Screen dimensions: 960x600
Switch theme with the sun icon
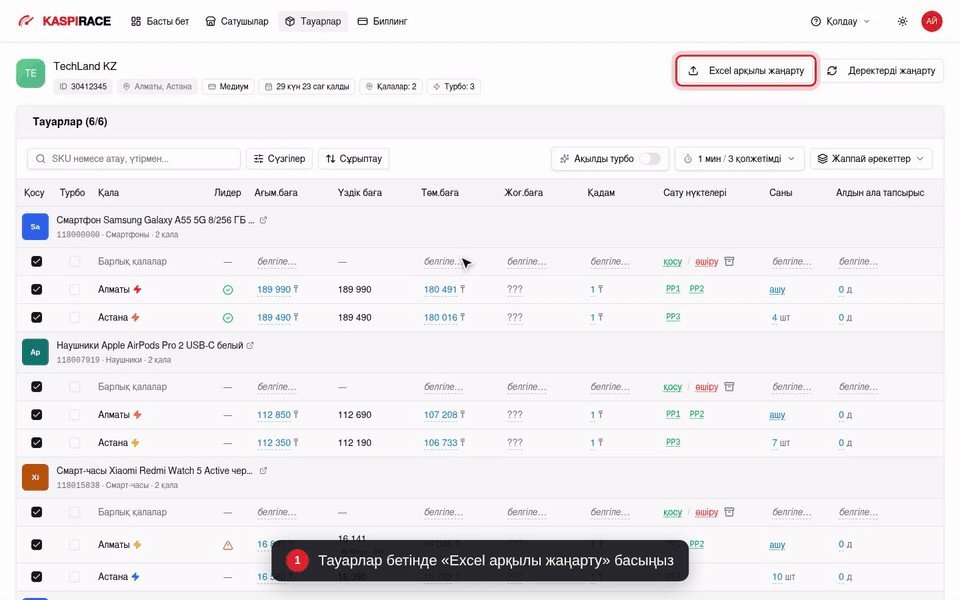click(902, 21)
